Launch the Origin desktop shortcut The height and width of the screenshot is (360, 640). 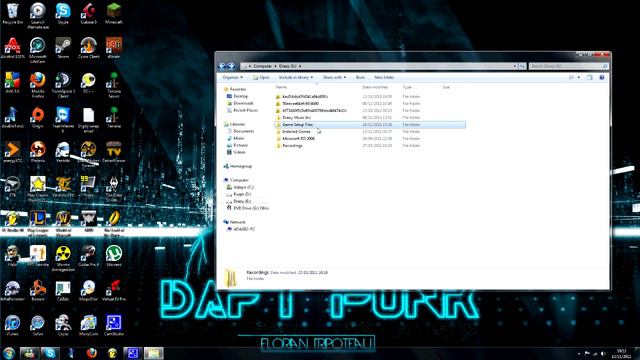point(38,118)
